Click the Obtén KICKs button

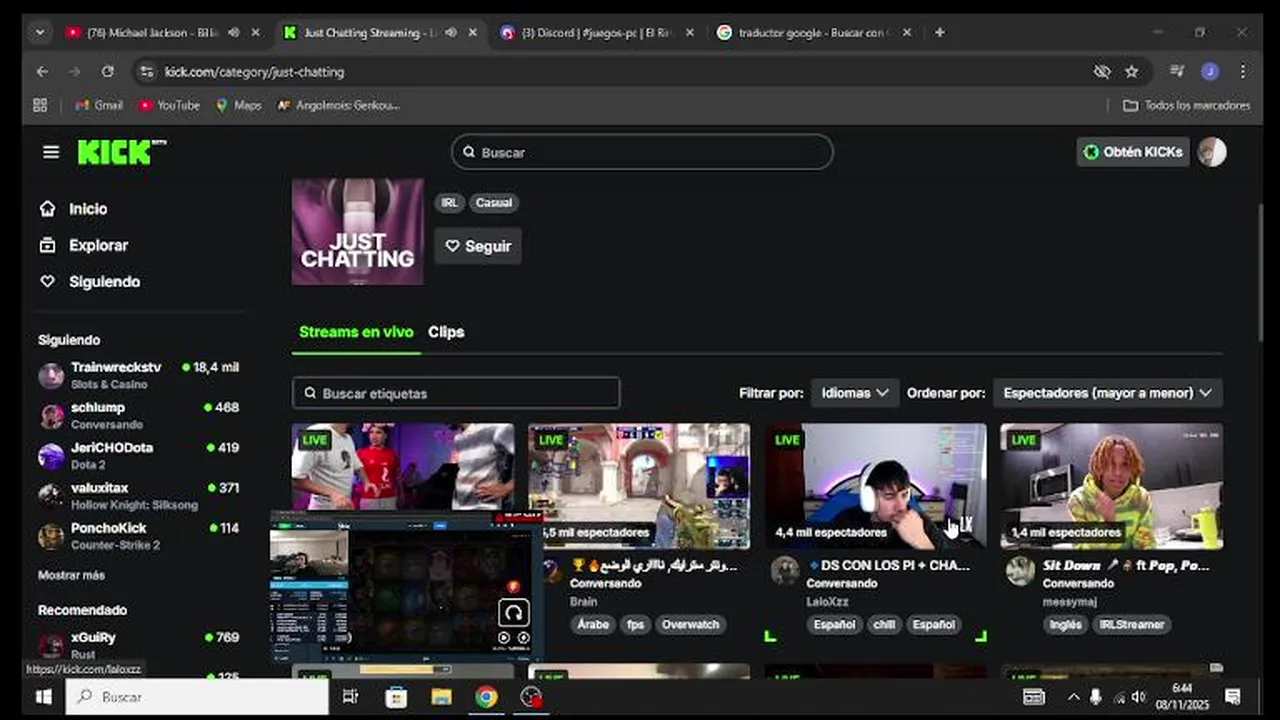click(1133, 152)
